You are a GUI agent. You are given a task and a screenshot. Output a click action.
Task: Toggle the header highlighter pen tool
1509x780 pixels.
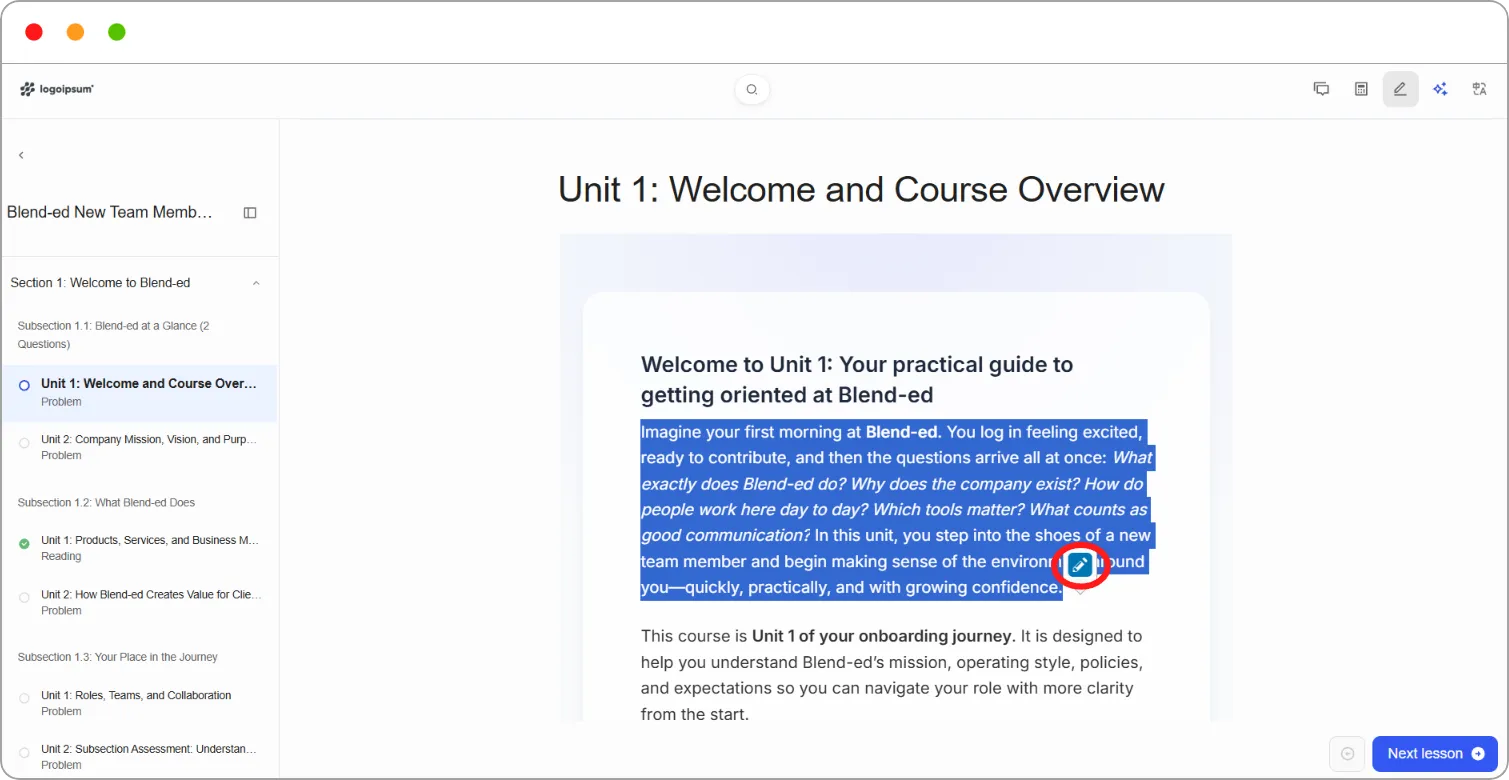point(1400,89)
